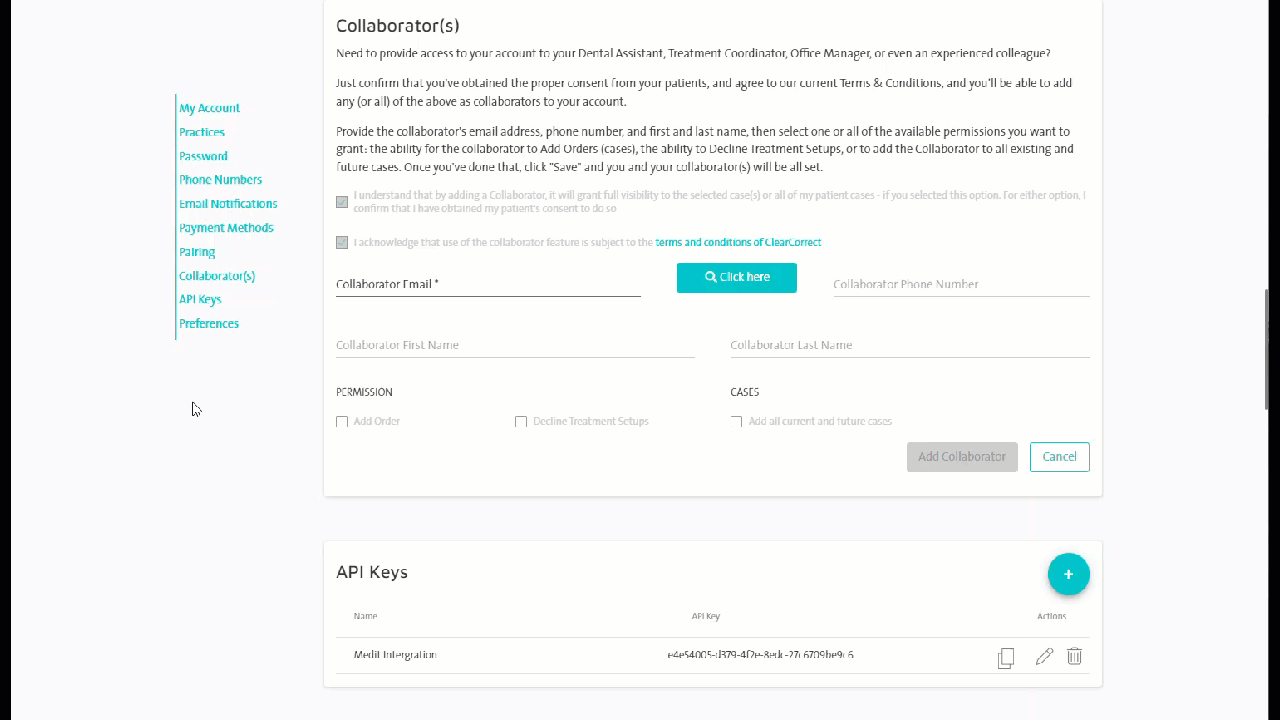The image size is (1280, 720).
Task: Click the 'Click here' search button
Action: [737, 278]
